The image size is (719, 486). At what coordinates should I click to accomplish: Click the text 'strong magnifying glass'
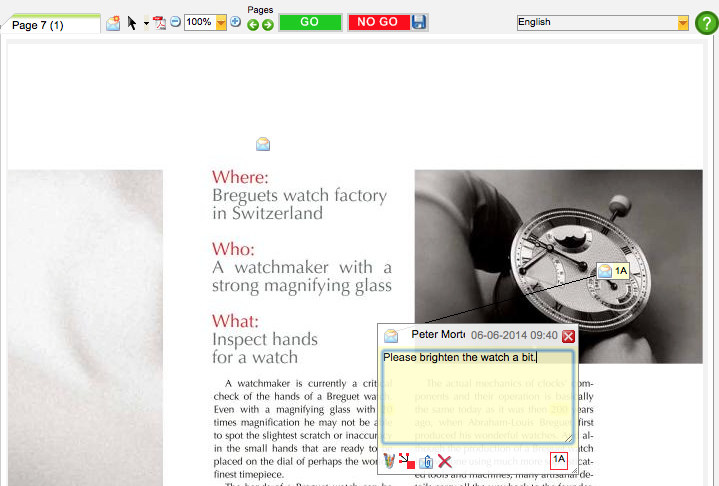(302, 286)
